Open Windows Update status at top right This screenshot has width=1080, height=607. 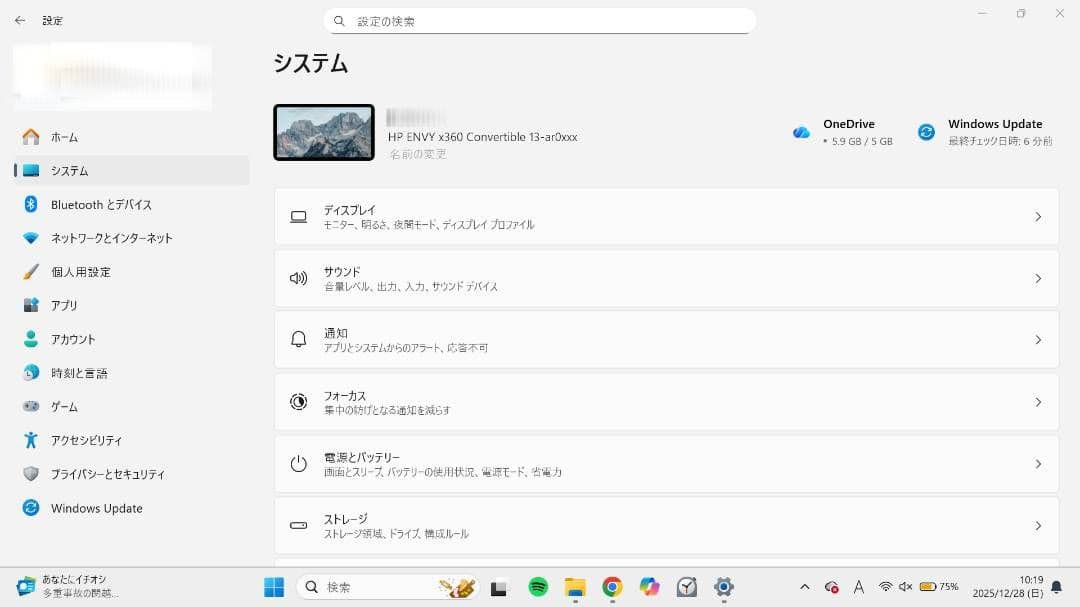coord(995,130)
